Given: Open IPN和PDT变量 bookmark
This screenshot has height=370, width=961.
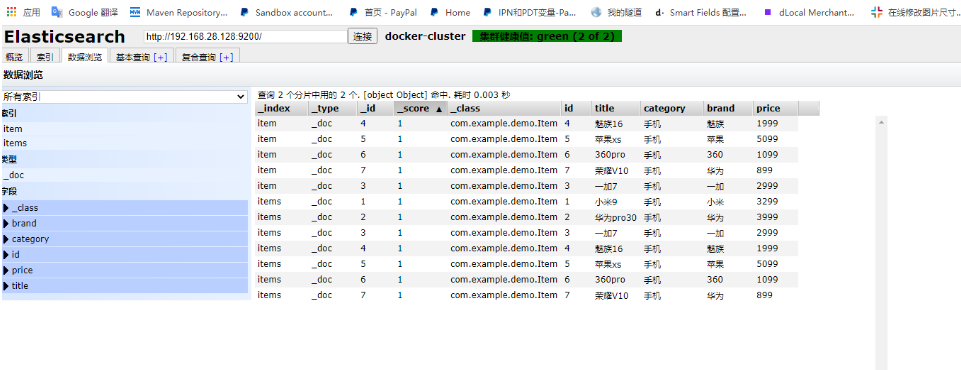Looking at the screenshot, I should (529, 12).
